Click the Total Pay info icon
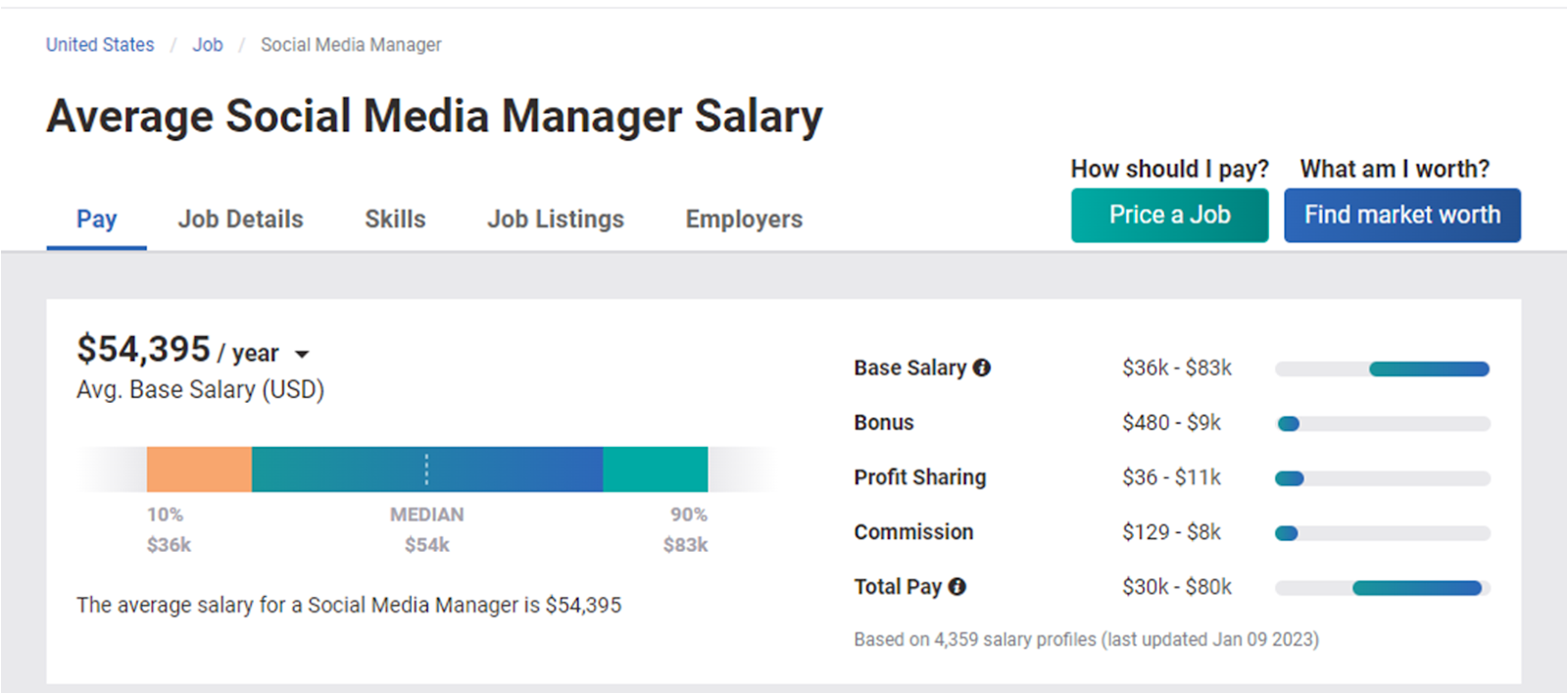 pos(956,586)
